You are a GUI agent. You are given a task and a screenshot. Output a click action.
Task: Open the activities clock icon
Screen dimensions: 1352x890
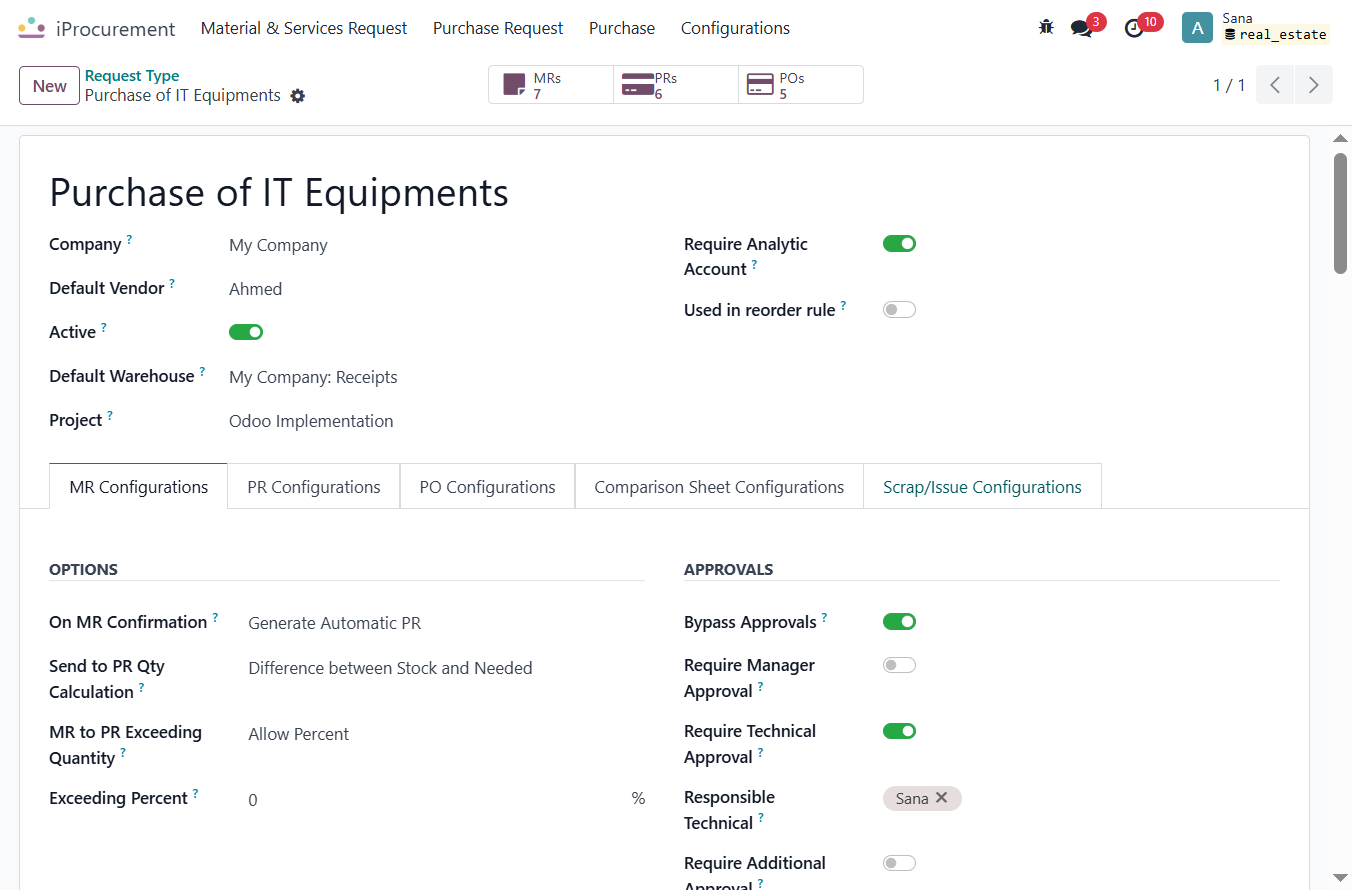point(1134,28)
